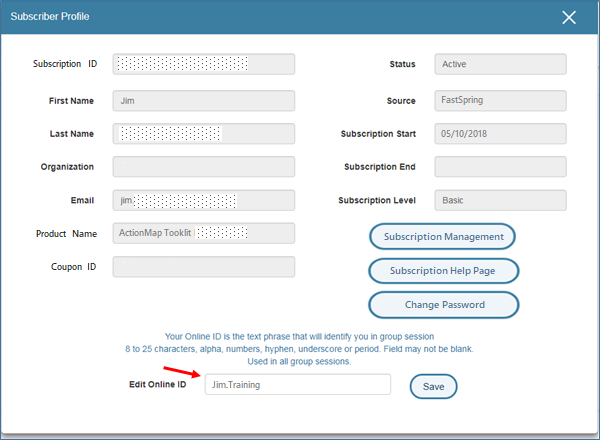Viewport: 600px width, 440px height.
Task: Close the Subscriber Profile dialog
Action: click(569, 17)
